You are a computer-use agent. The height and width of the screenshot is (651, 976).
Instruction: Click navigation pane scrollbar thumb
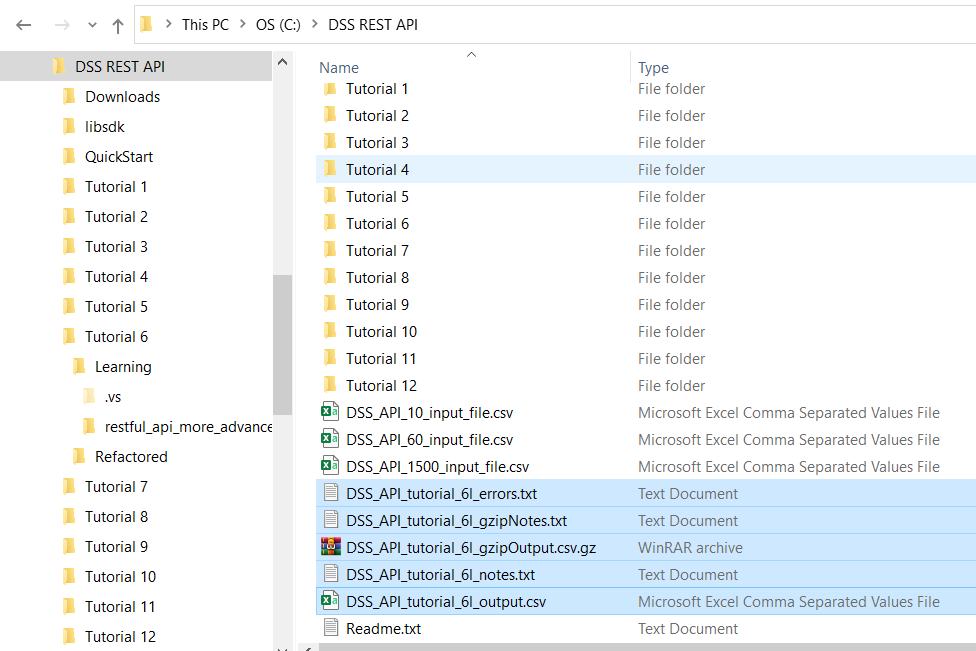click(x=282, y=345)
